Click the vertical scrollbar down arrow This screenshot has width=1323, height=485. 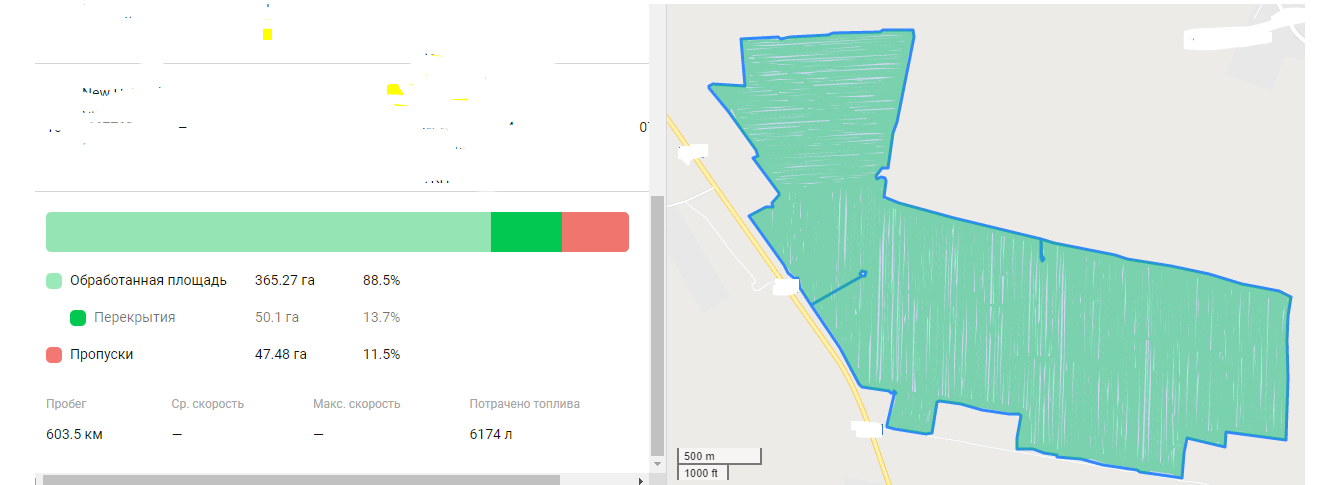pos(657,464)
